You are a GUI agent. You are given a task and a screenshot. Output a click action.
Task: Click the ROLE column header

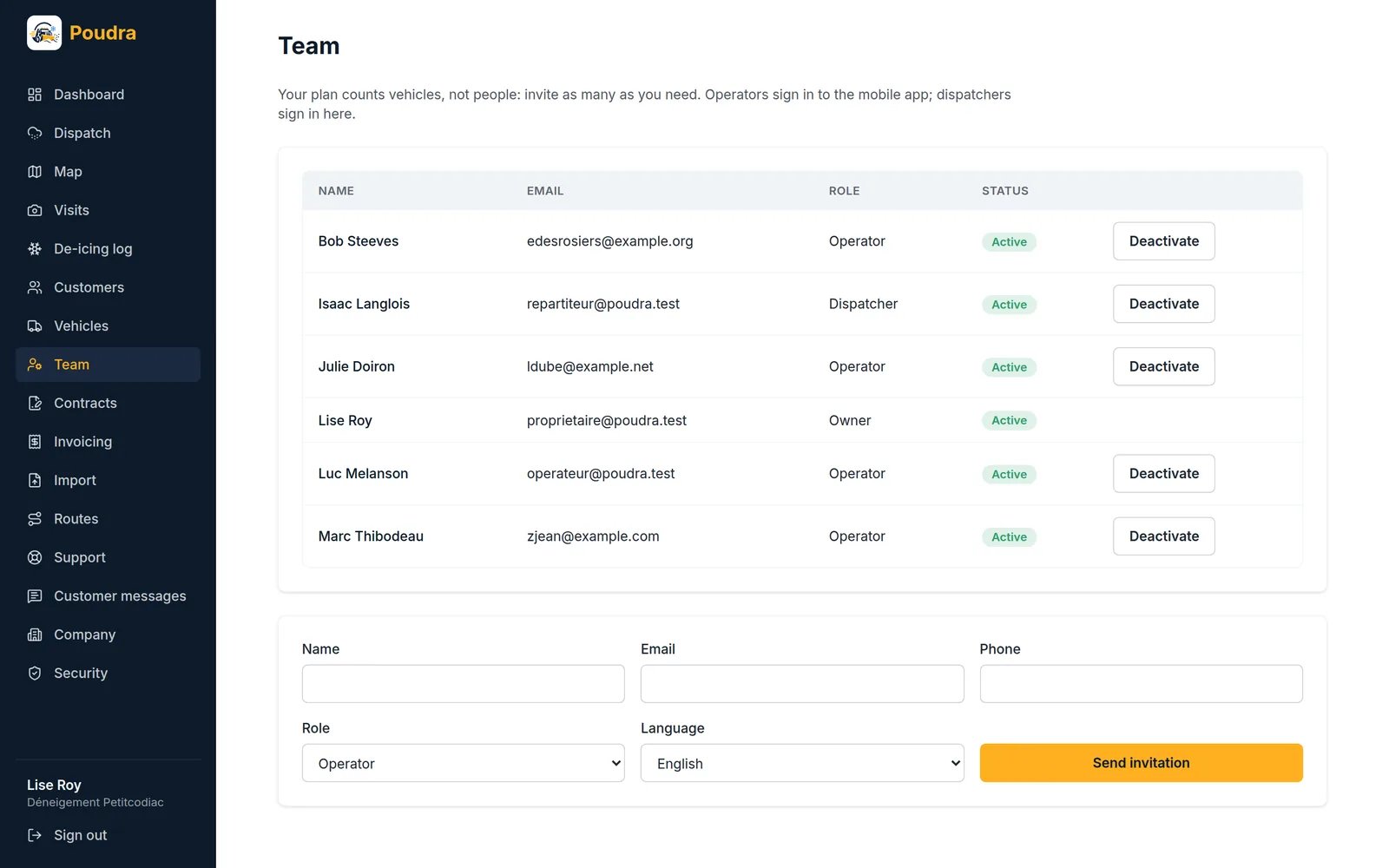845,191
